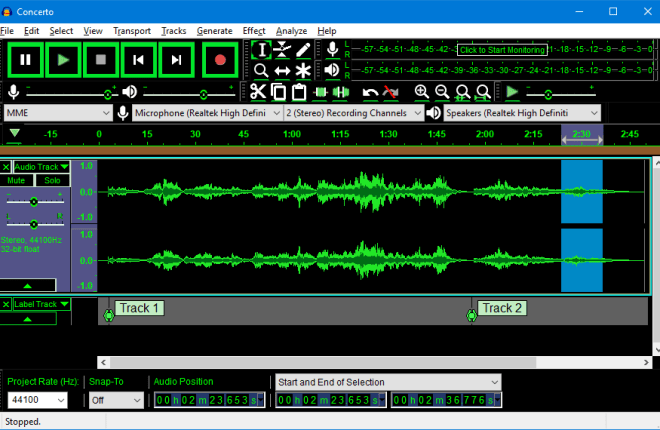Open the Project Rate dropdown
This screenshot has height=430, width=660.
(37, 400)
